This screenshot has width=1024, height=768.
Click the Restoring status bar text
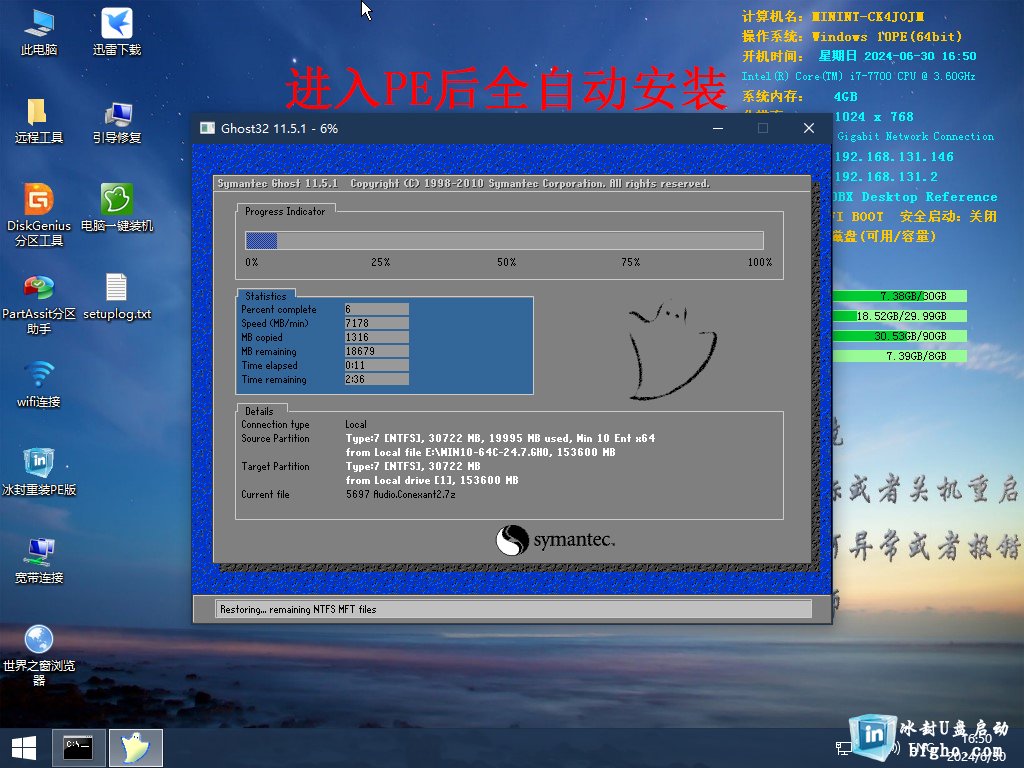coord(298,609)
